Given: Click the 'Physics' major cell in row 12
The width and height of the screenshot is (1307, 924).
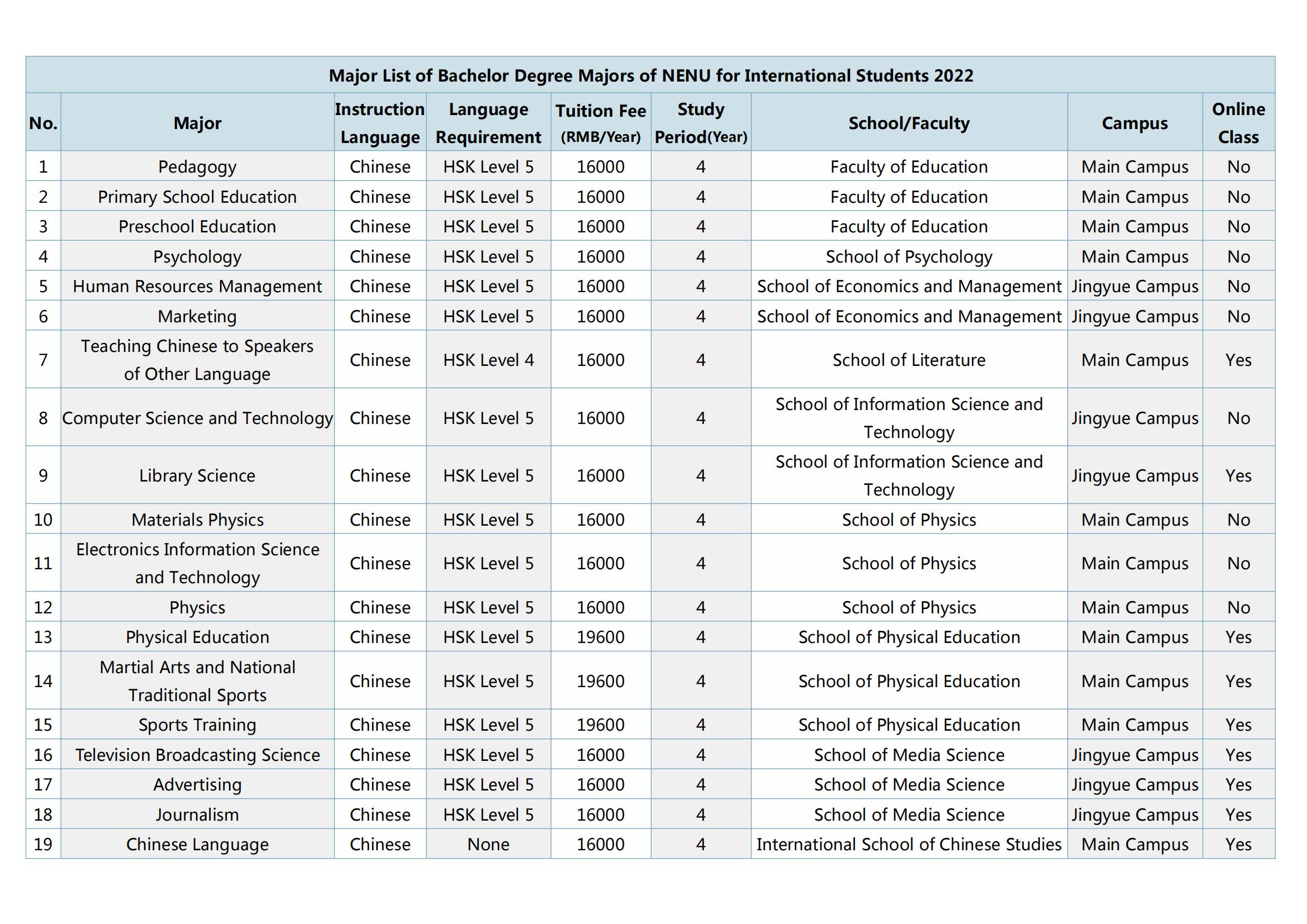Looking at the screenshot, I should point(197,607).
